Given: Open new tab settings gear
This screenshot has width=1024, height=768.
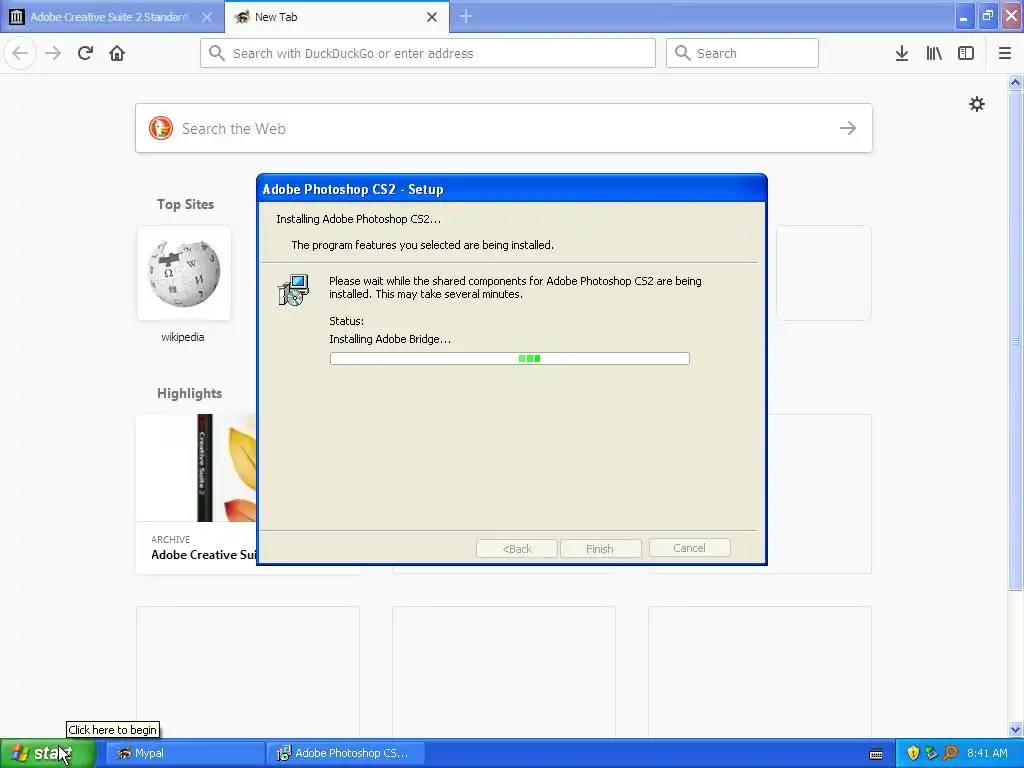Looking at the screenshot, I should tap(977, 104).
